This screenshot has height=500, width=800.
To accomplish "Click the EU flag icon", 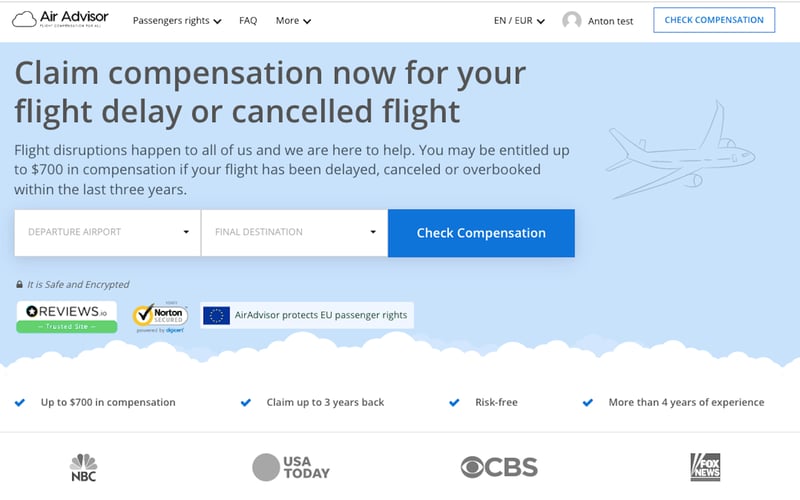I will (x=216, y=315).
